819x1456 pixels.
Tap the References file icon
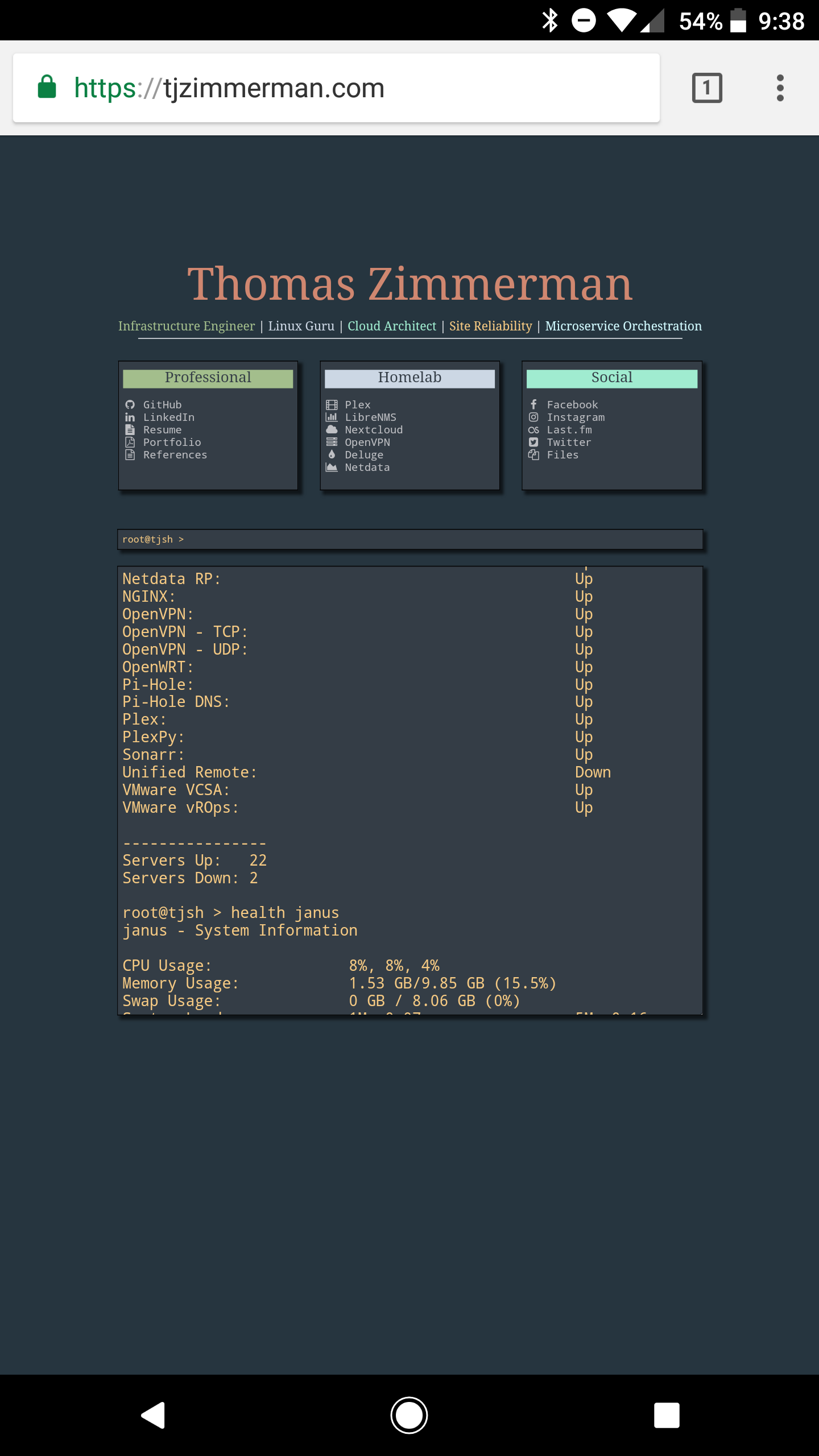(x=130, y=454)
